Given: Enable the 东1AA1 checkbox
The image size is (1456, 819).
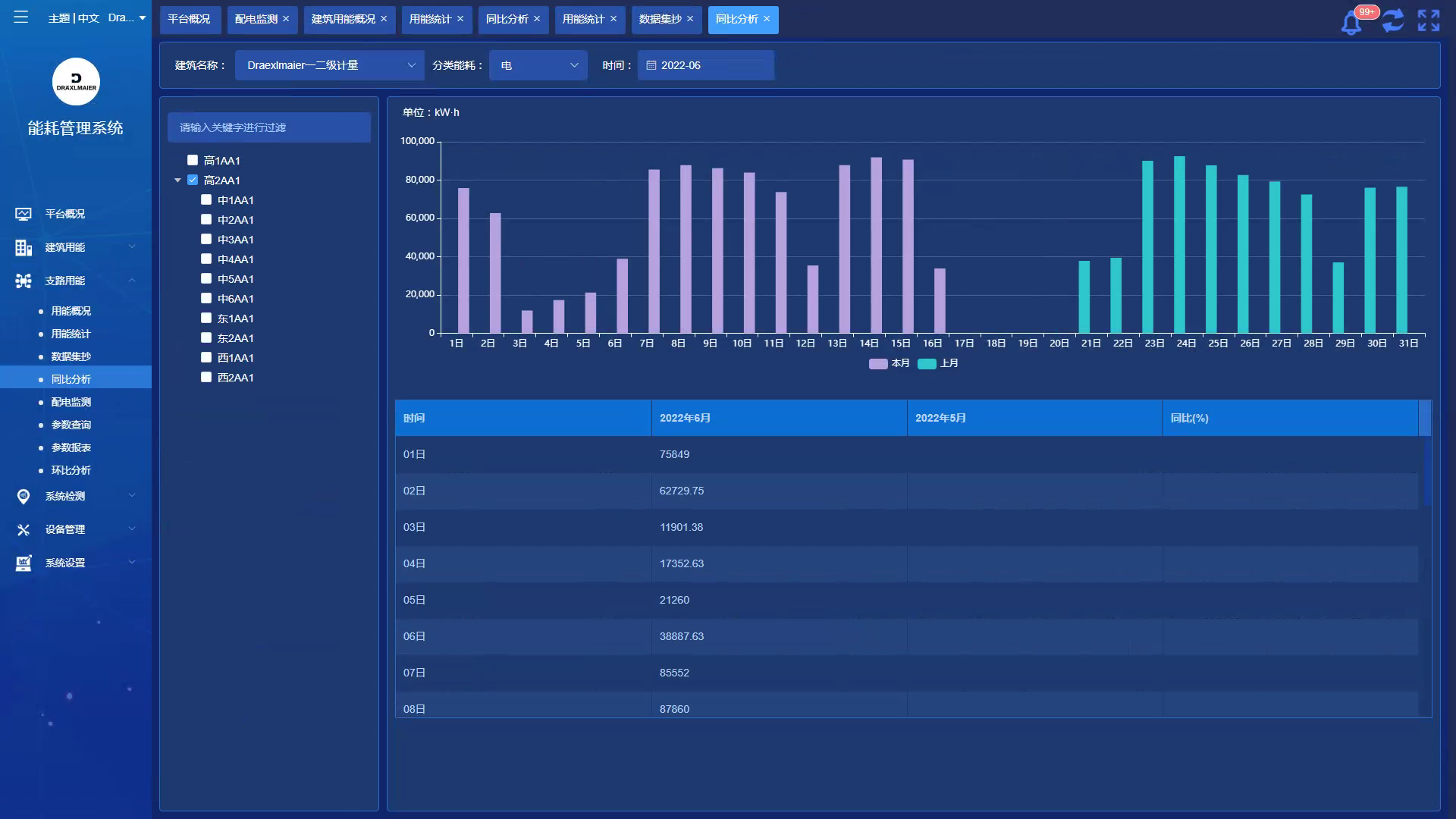Looking at the screenshot, I should click(x=206, y=318).
